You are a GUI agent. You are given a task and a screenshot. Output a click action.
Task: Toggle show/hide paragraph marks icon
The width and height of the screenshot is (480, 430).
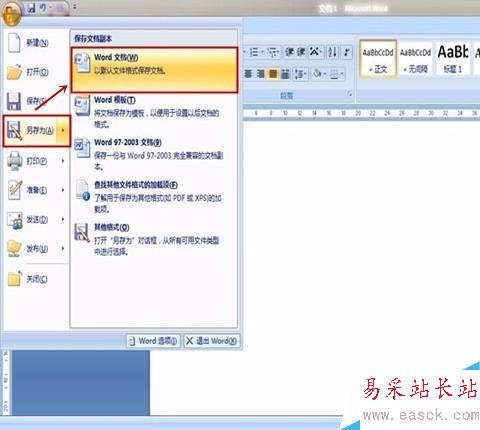tap(347, 52)
